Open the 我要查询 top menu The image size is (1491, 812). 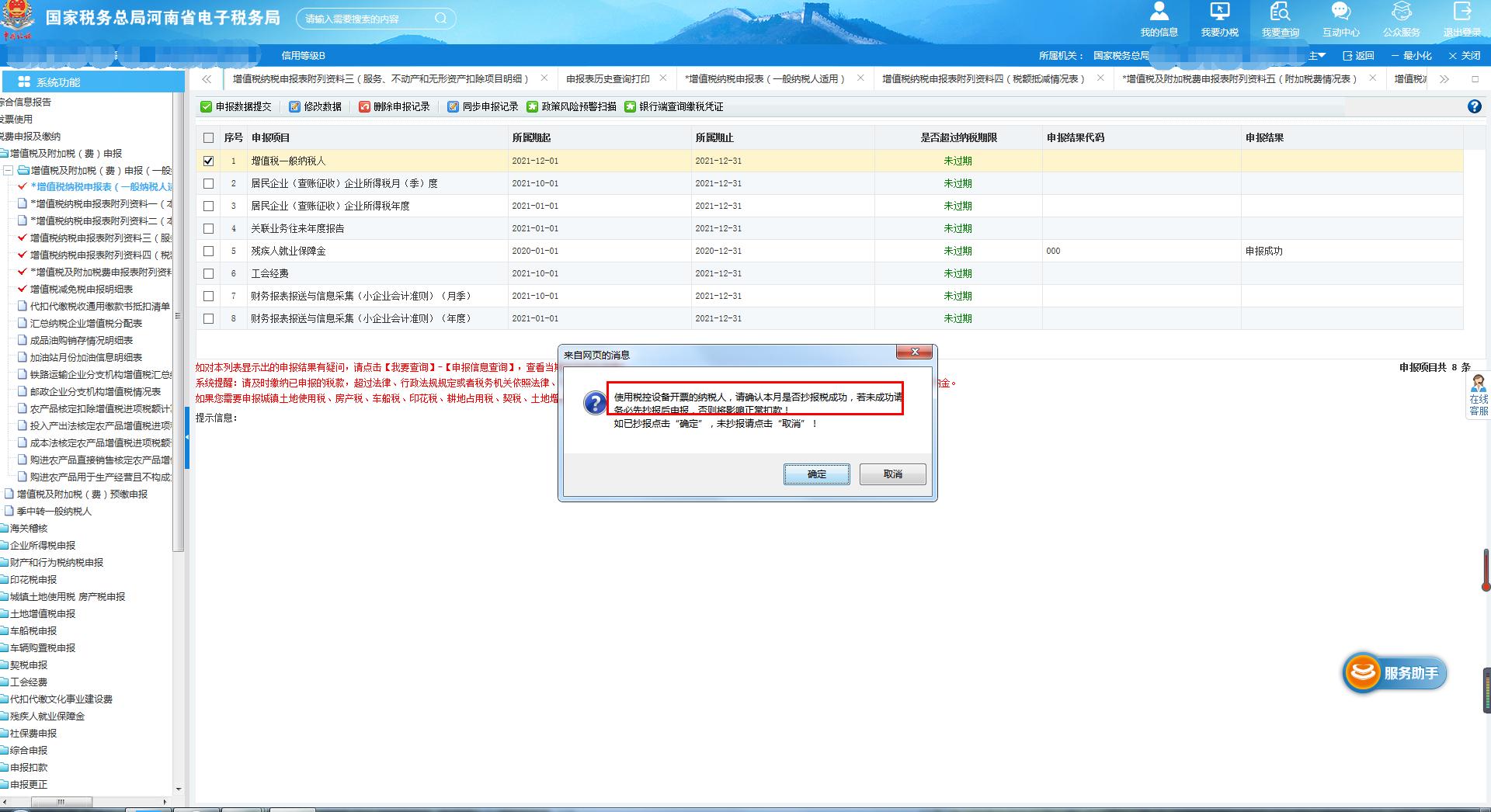coord(1280,19)
